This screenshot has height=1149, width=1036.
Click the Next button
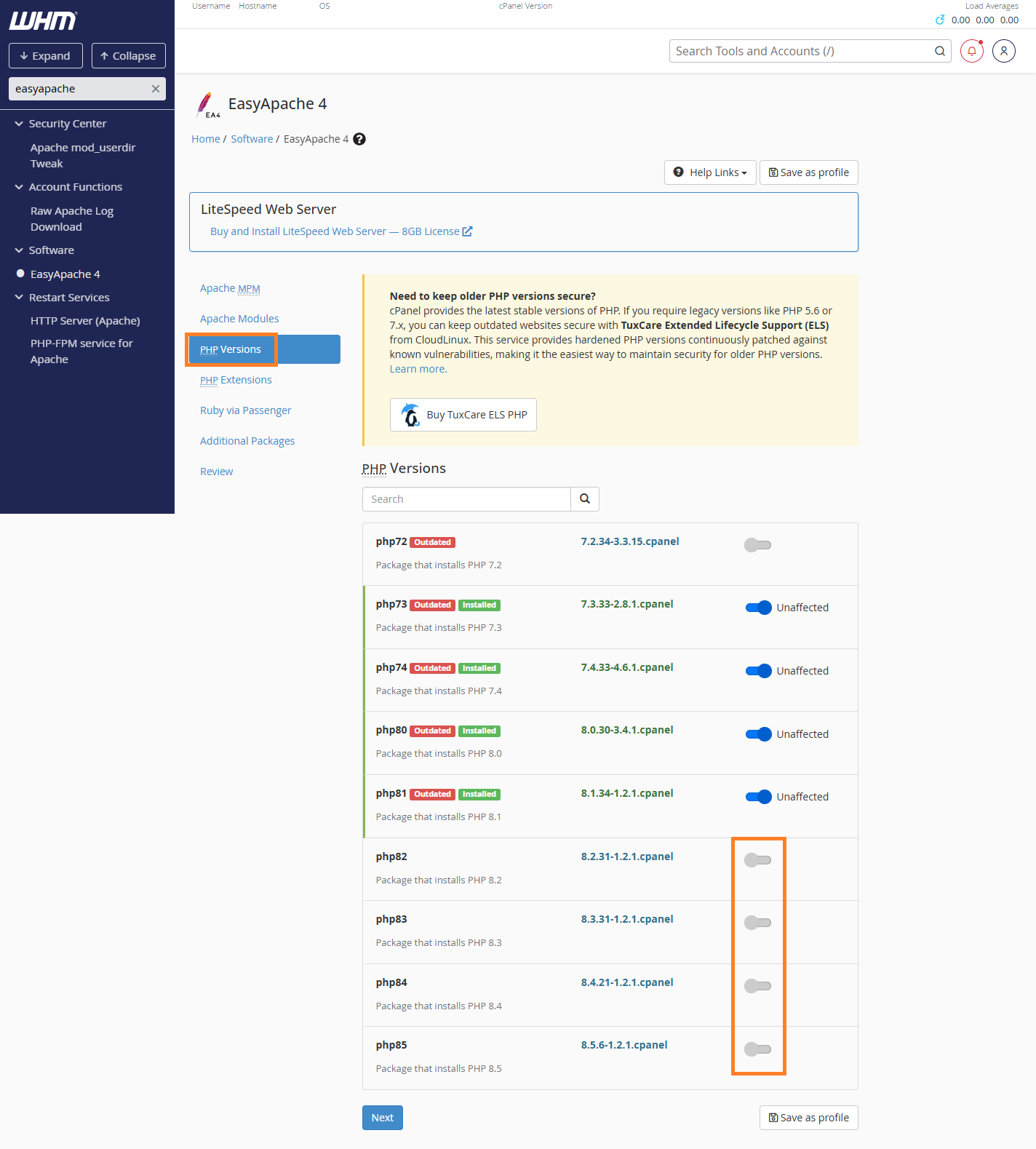tap(383, 1118)
